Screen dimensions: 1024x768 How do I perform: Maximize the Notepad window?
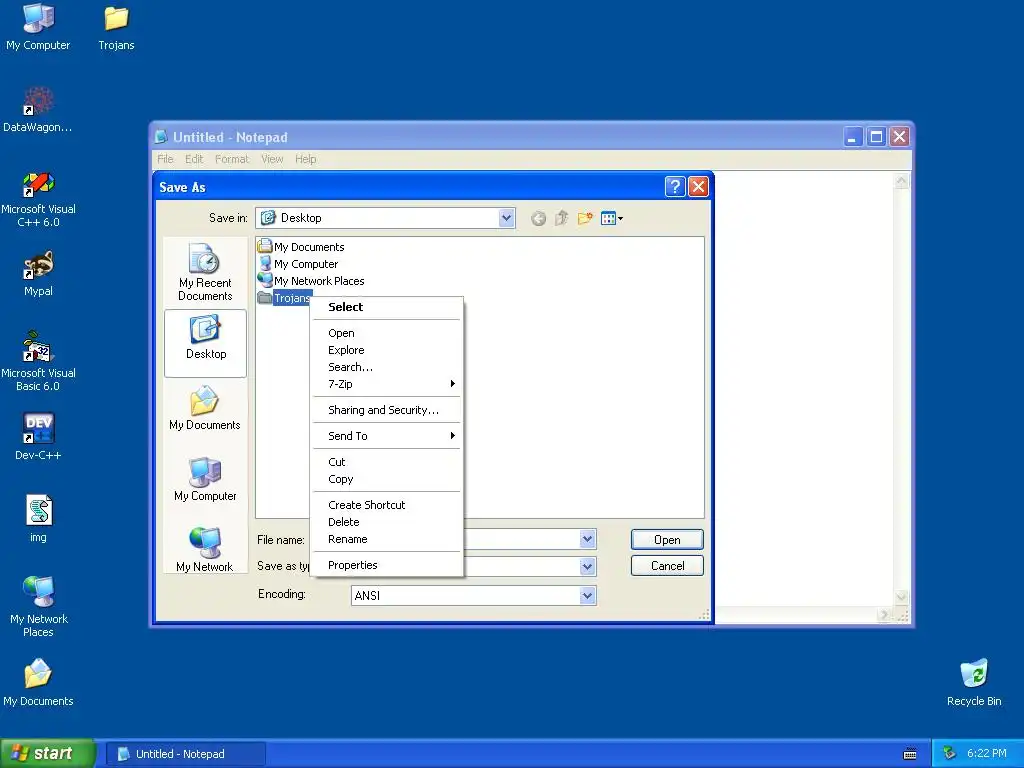876,136
